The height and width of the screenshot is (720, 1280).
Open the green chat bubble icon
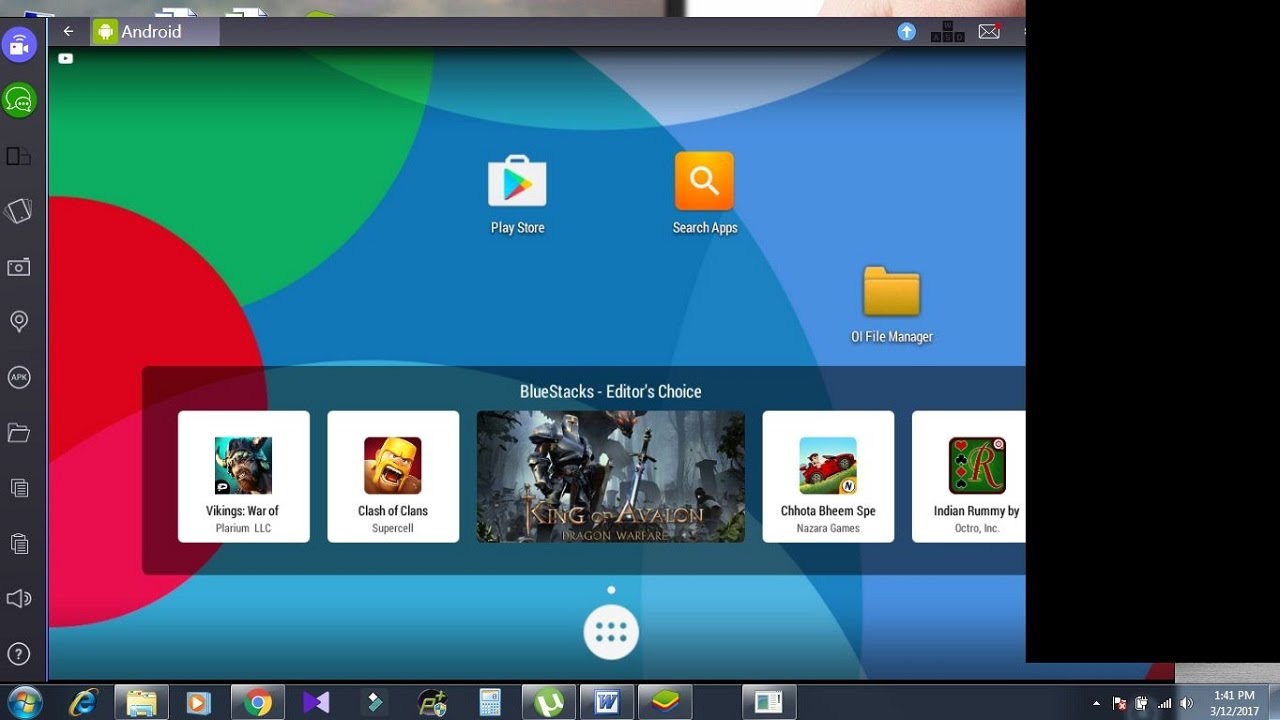tap(19, 99)
